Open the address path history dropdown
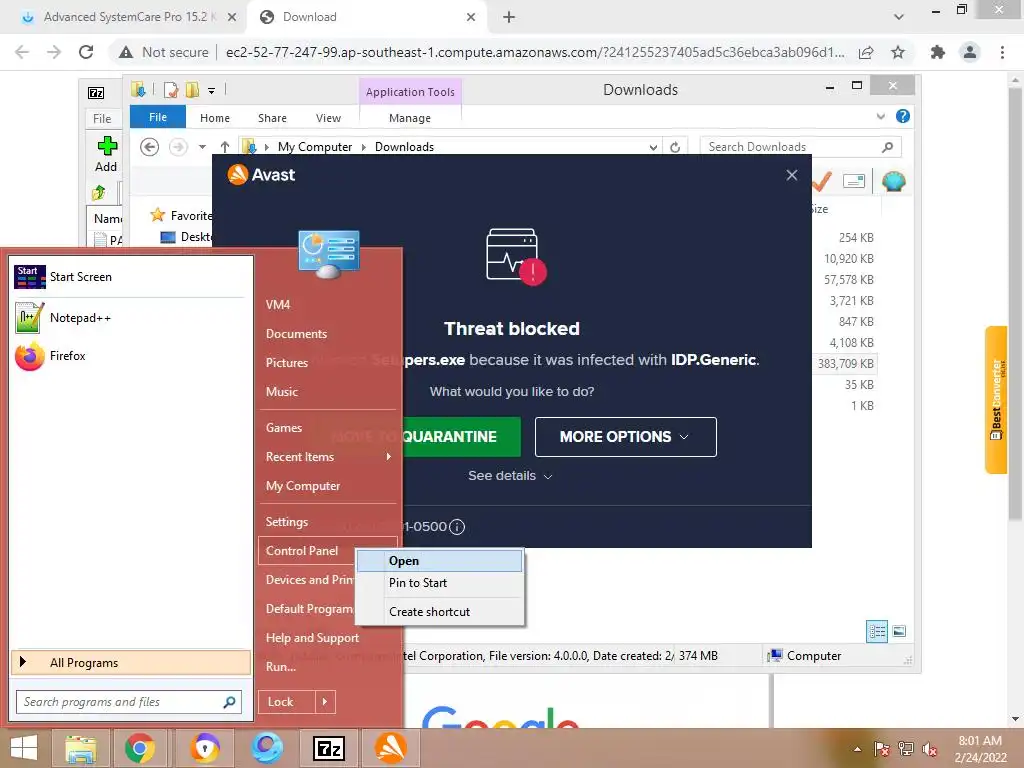The image size is (1024, 768). coord(653,147)
